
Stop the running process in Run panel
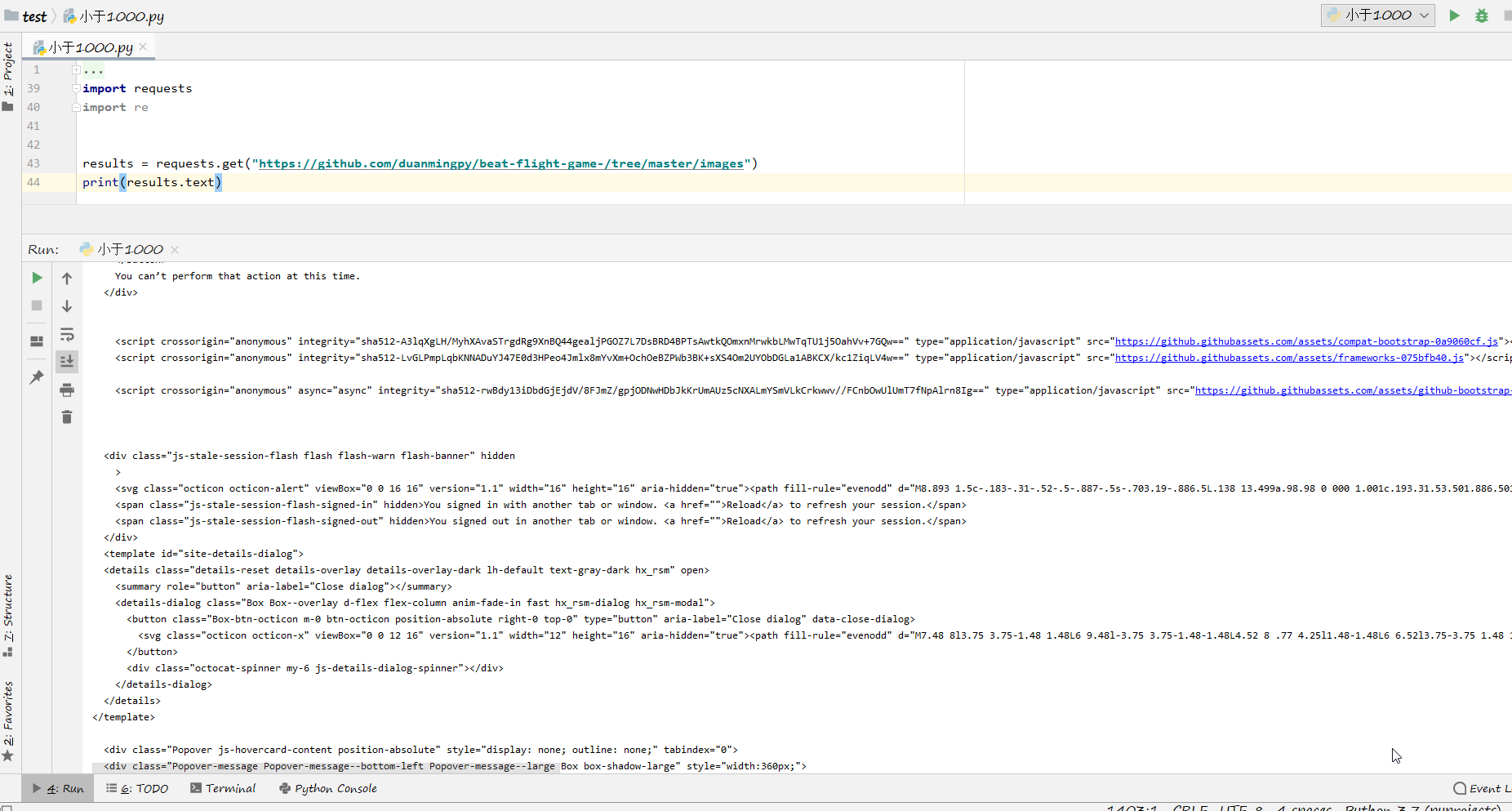tap(37, 305)
